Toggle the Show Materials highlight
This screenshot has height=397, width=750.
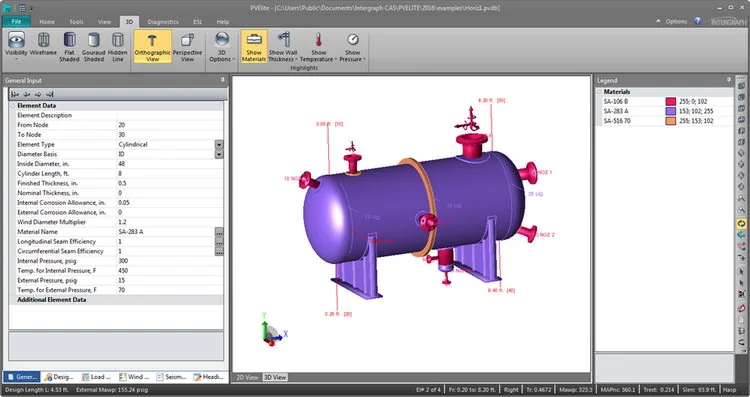pos(254,46)
